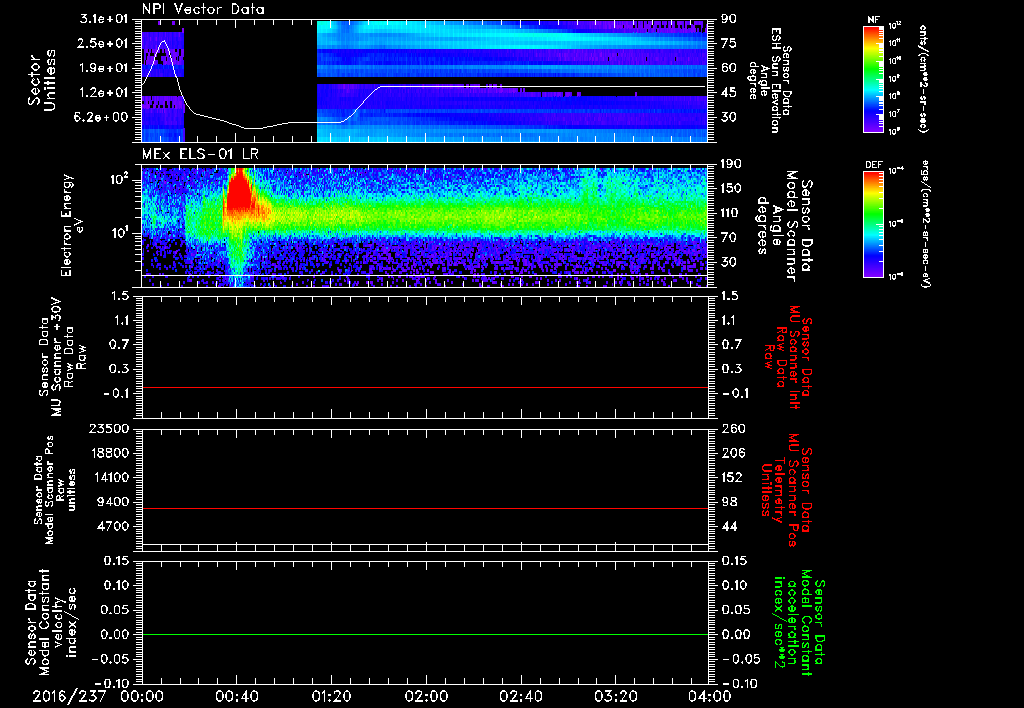Click the 00:00 time tick label
Screen dimensions: 1024x708
click(142, 696)
